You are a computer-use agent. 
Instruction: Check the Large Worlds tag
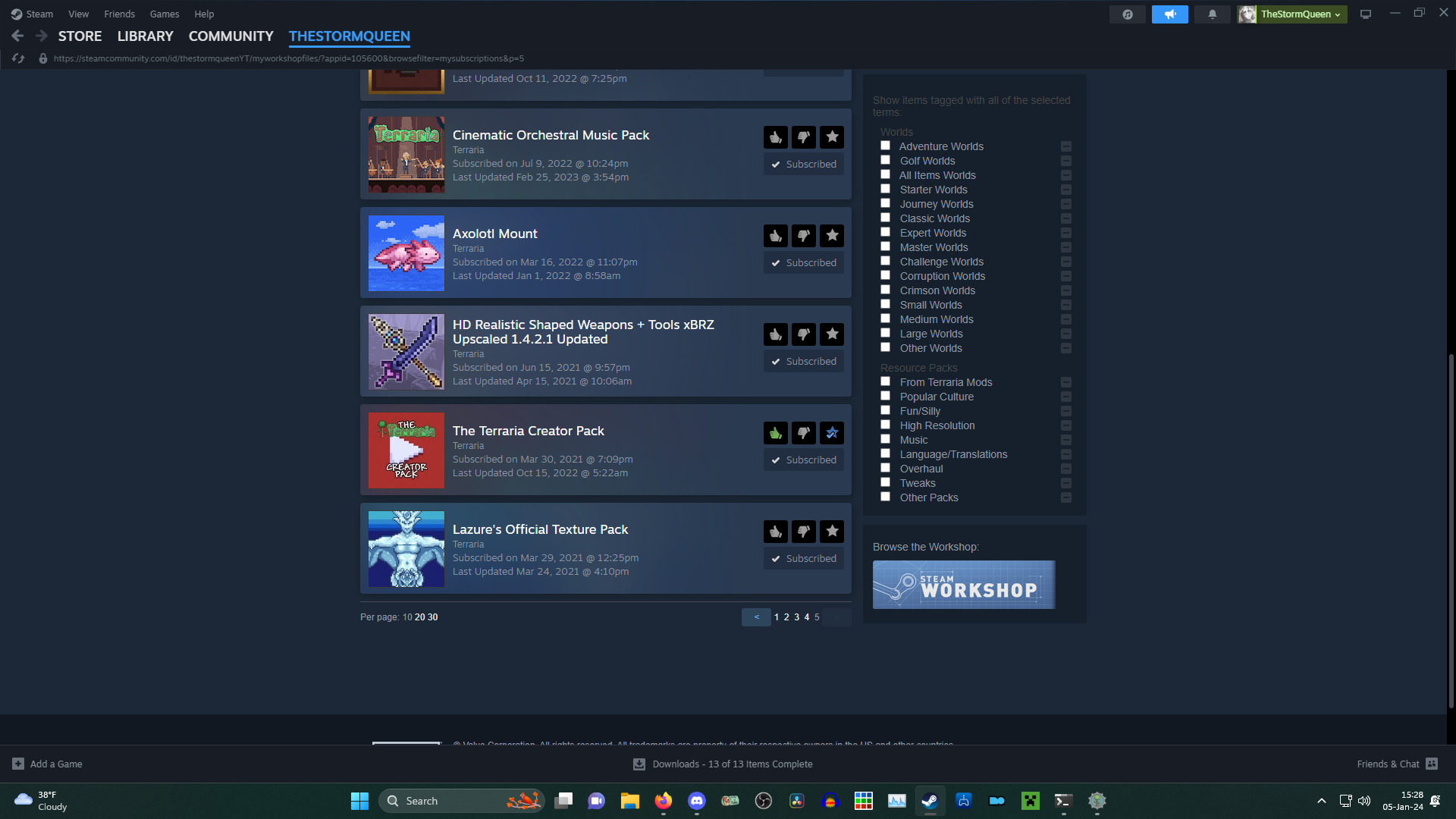(x=885, y=333)
